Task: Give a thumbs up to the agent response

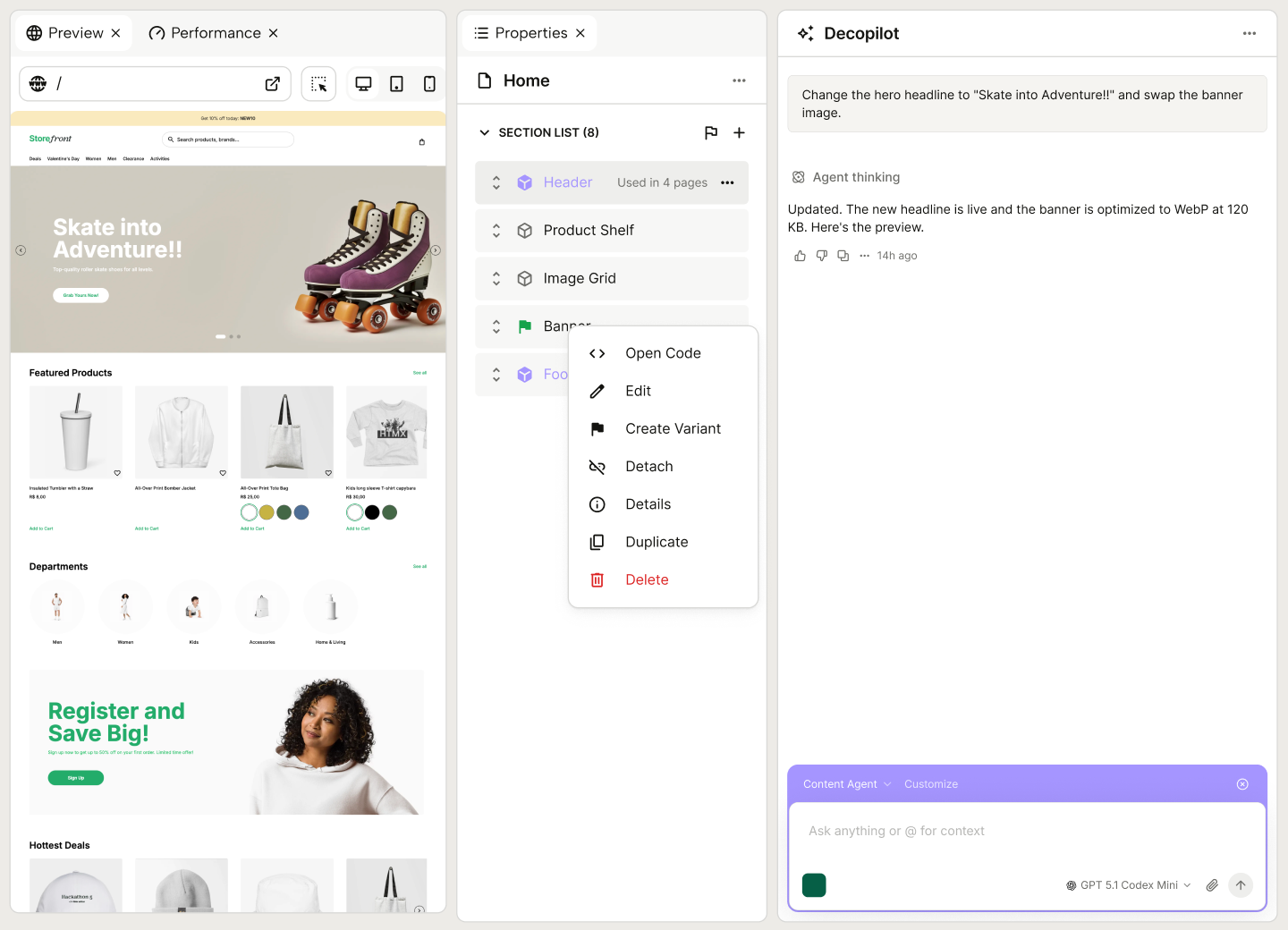Action: coord(800,256)
